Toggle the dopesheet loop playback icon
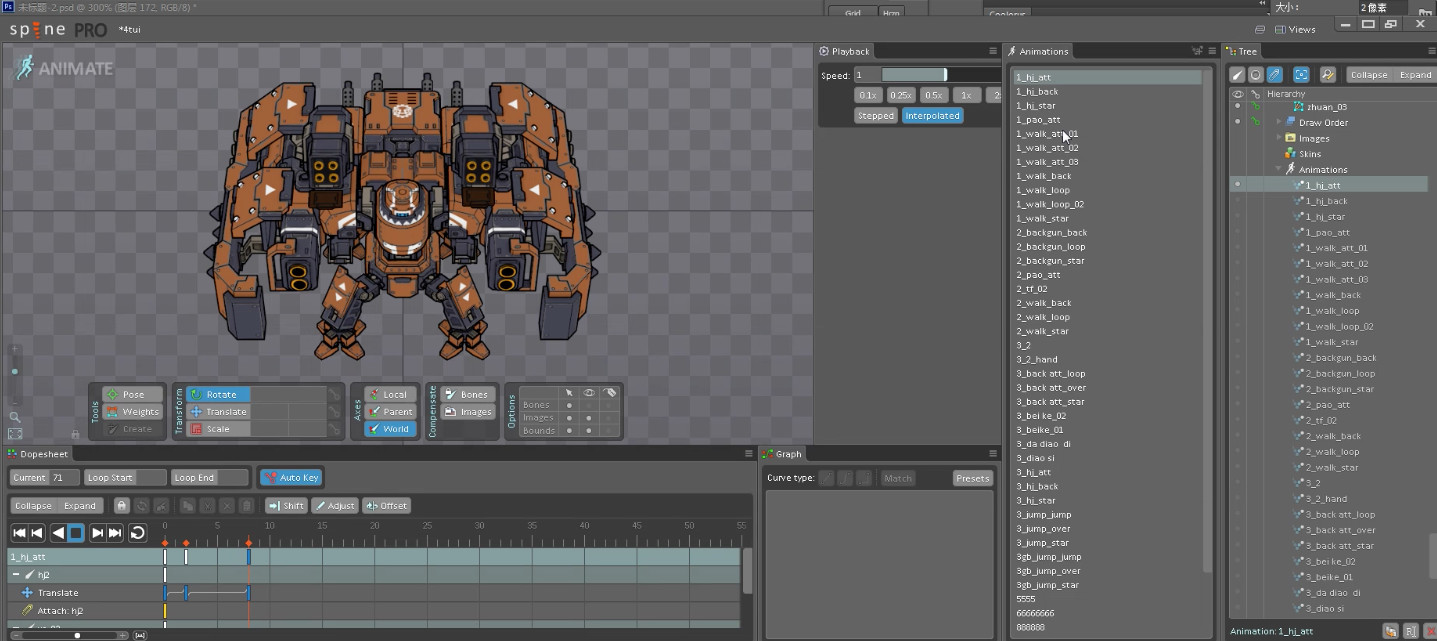This screenshot has width=1437, height=641. 137,533
